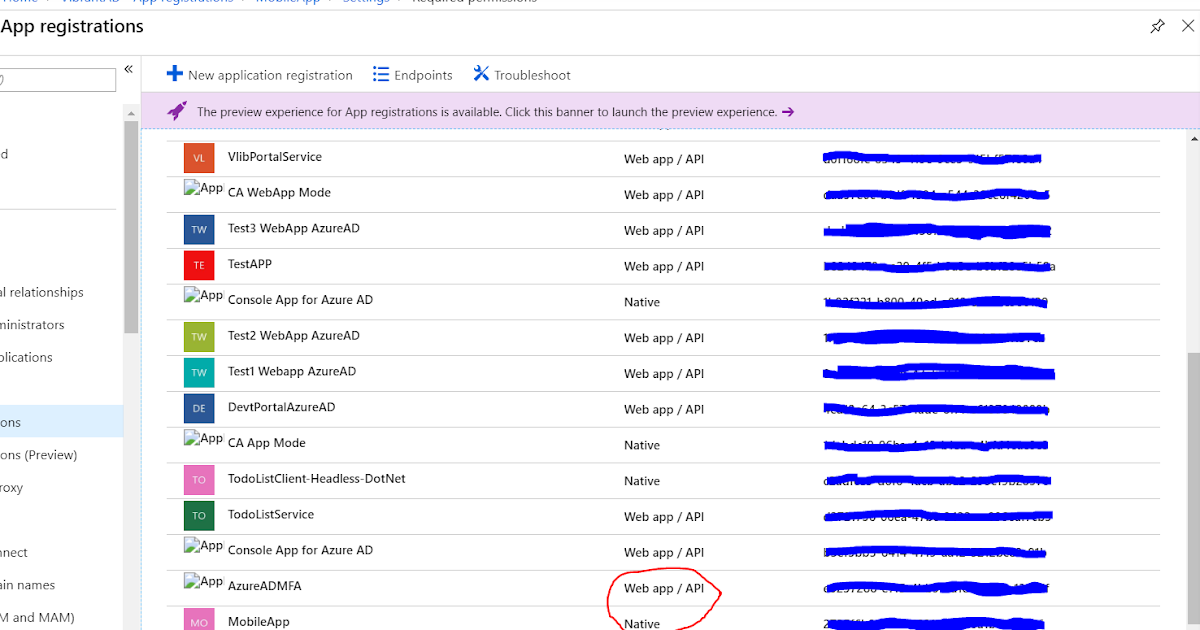Click the VL tile icon for VlibPortalService

point(199,157)
